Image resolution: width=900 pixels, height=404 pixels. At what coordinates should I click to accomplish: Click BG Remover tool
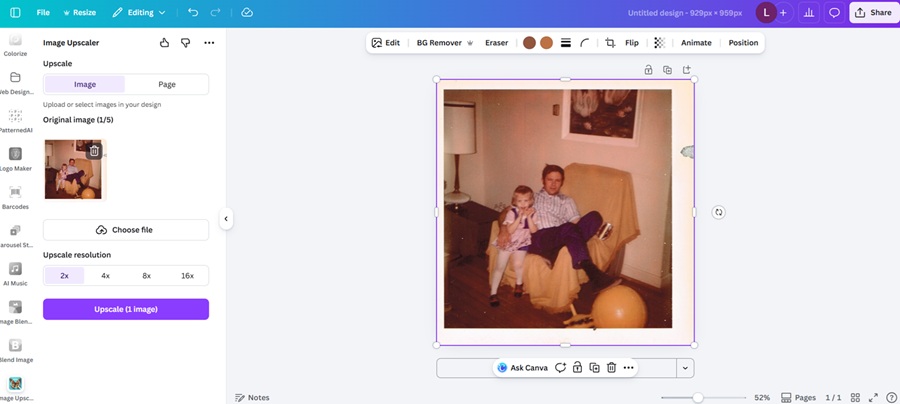coord(445,42)
